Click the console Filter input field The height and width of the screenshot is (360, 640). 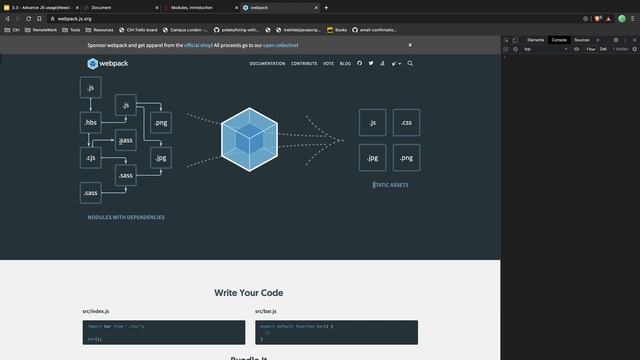click(591, 49)
